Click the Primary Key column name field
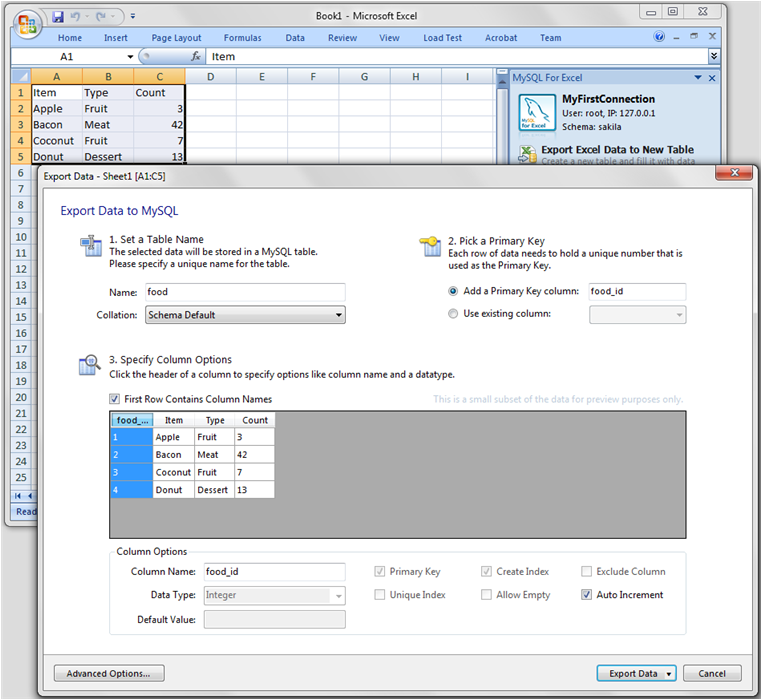762x700 pixels. point(638,292)
